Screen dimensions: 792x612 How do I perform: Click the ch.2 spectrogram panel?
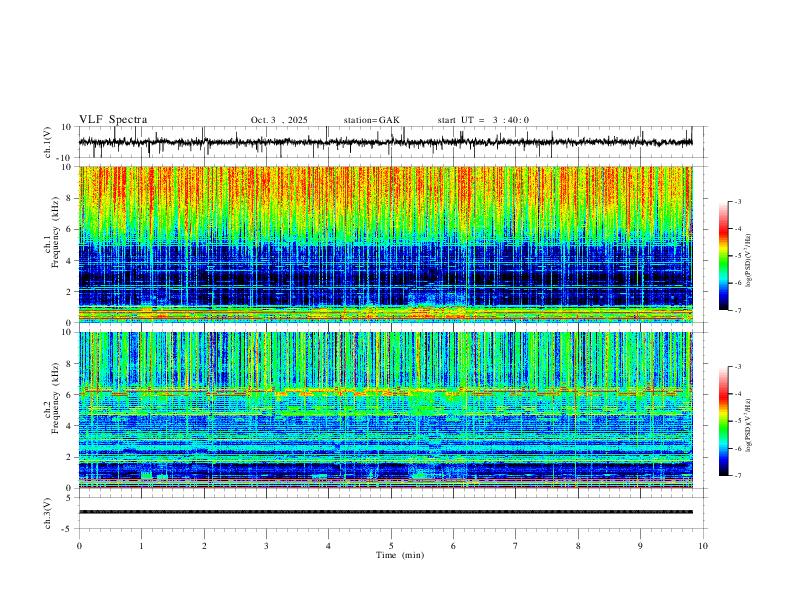(386, 410)
